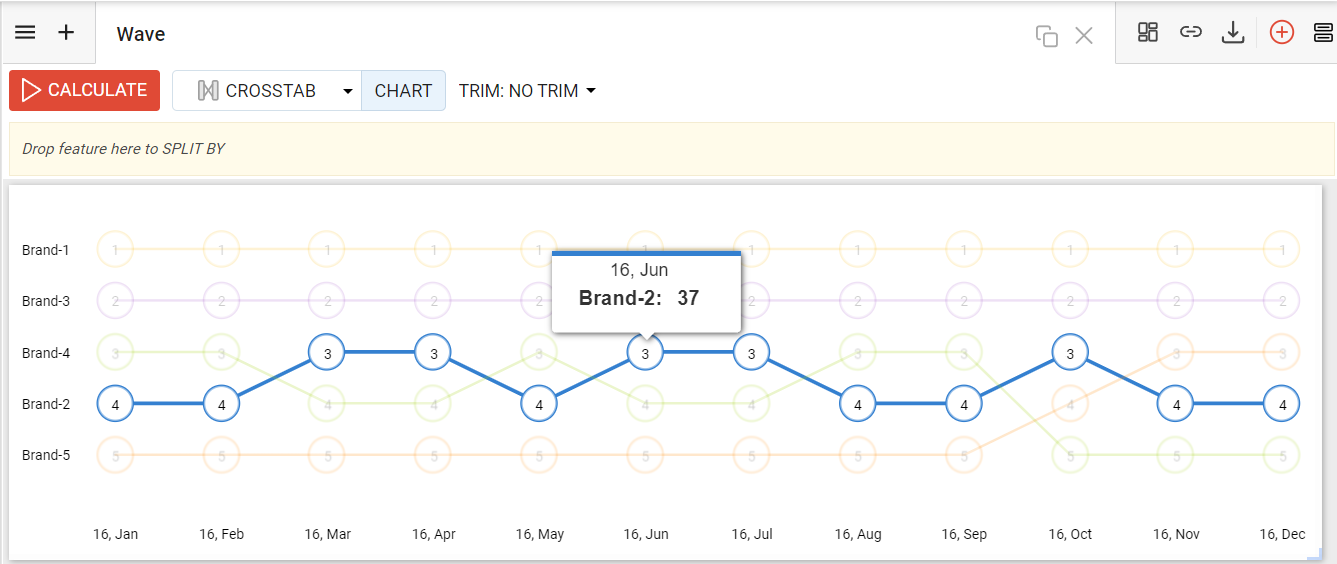The height and width of the screenshot is (564, 1337).
Task: Click the link icon in toolbar
Action: (x=1190, y=33)
